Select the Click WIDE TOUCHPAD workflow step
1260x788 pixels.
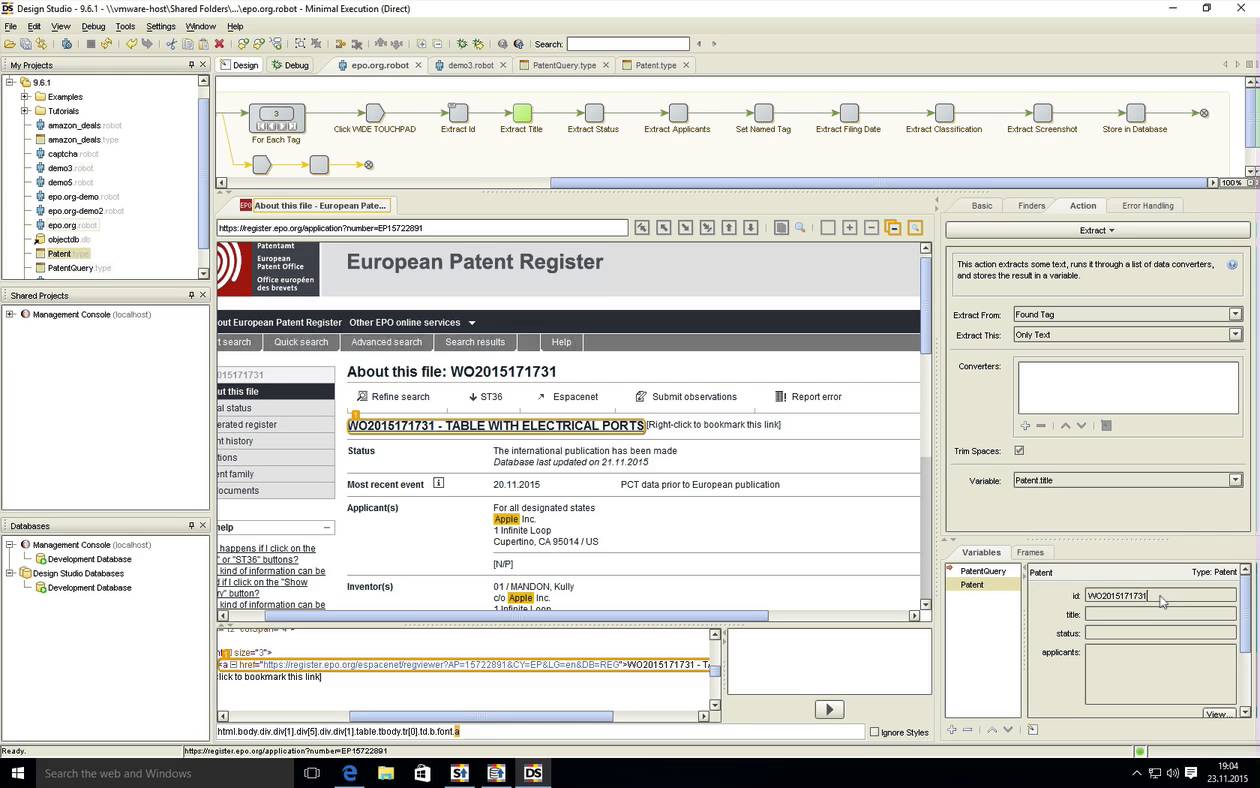[x=375, y=113]
